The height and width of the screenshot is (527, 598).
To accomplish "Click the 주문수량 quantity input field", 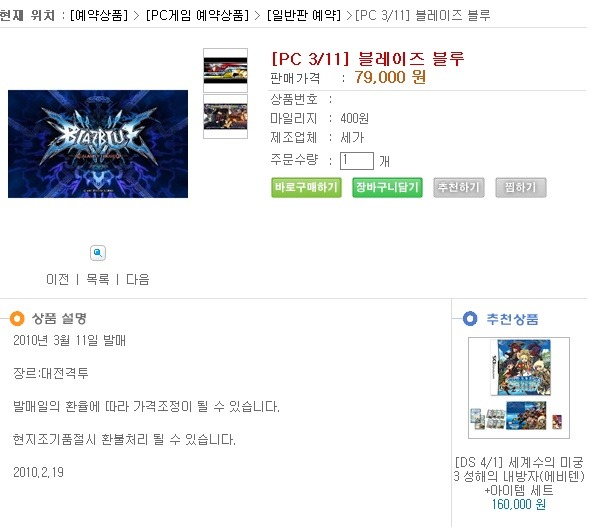I will coord(357,161).
